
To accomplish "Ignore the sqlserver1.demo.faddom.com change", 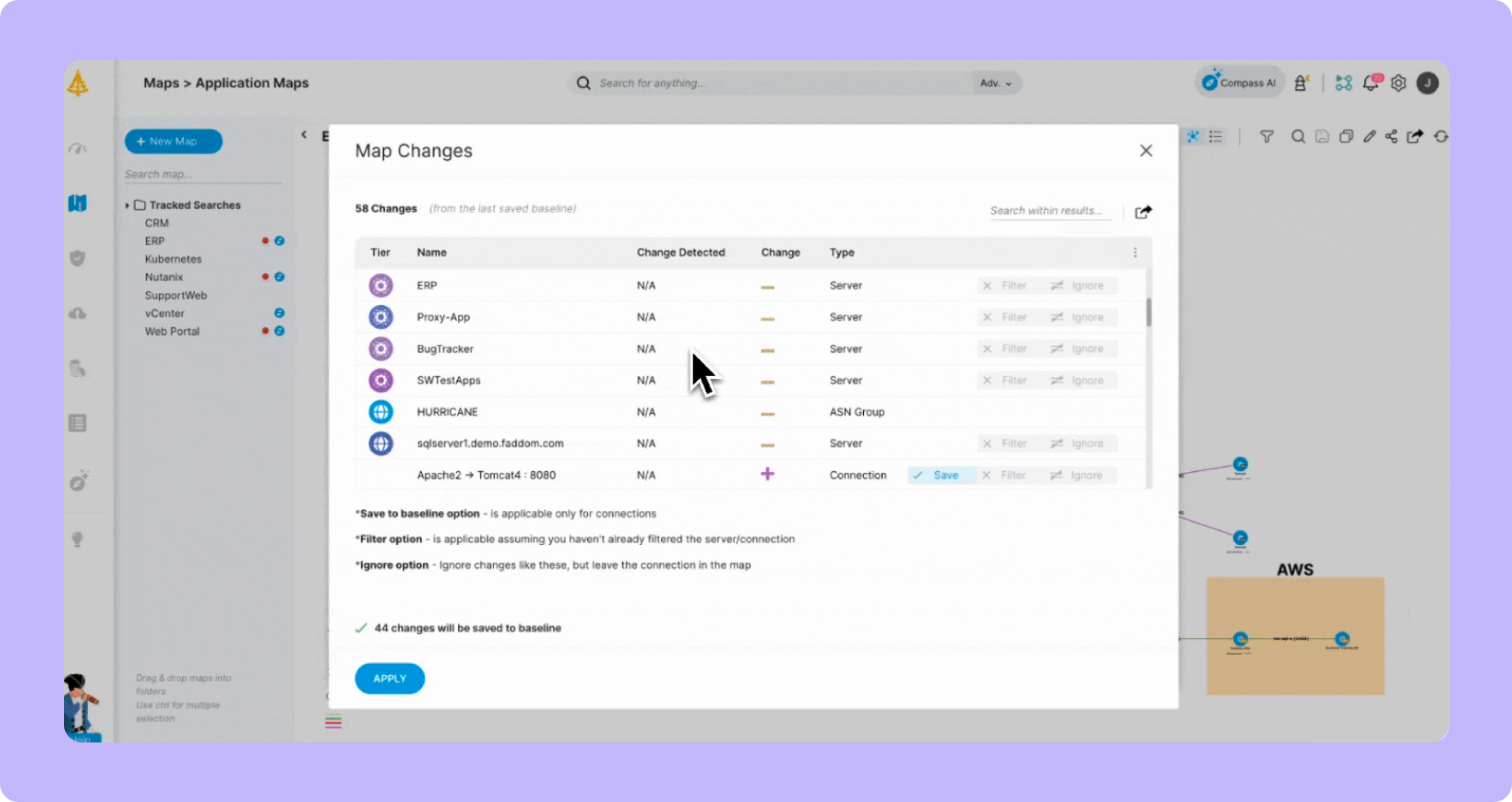I will point(1077,443).
